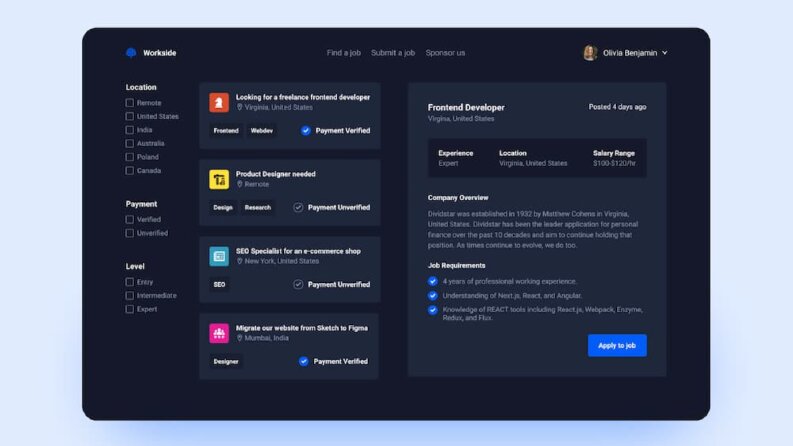The image size is (793, 446).
Task: Click the Frontend Developer detail heading
Action: coord(466,107)
